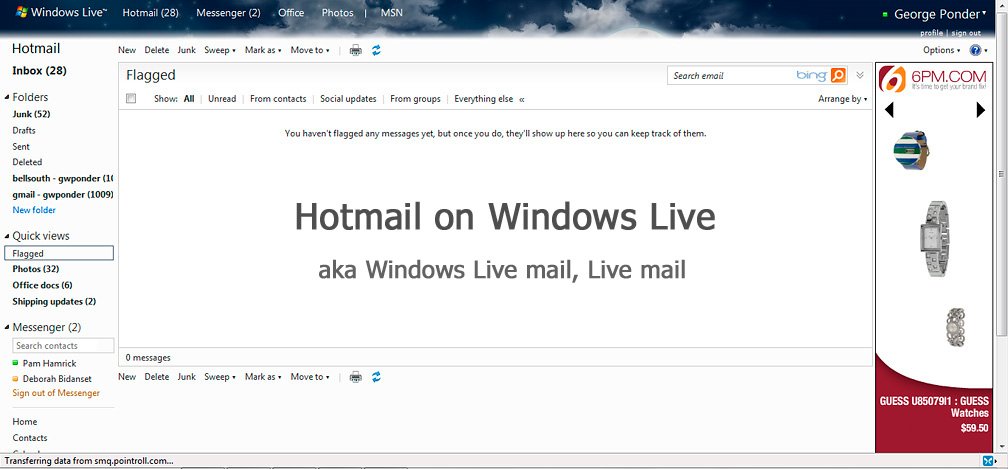Open Messenger (2) in the top navigation
This screenshot has width=1008, height=469.
click(228, 12)
